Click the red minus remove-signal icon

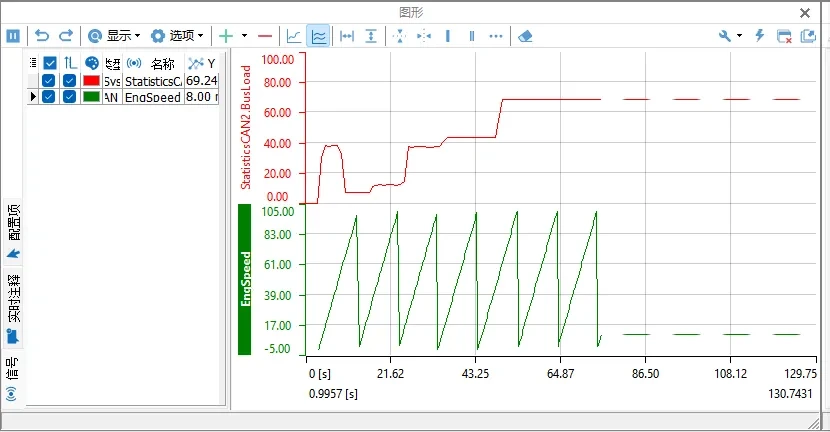click(265, 35)
